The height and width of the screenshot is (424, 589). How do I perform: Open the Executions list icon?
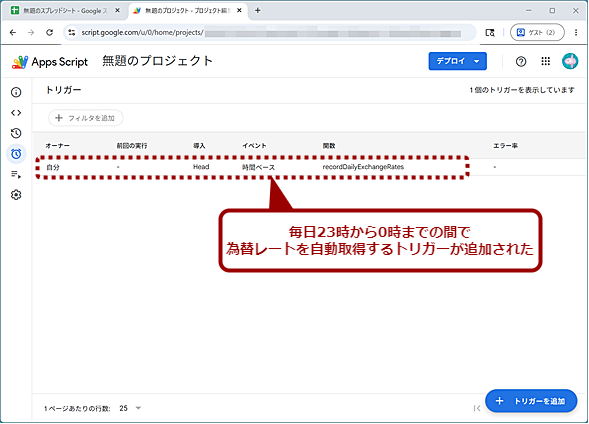pyautogui.click(x=16, y=174)
